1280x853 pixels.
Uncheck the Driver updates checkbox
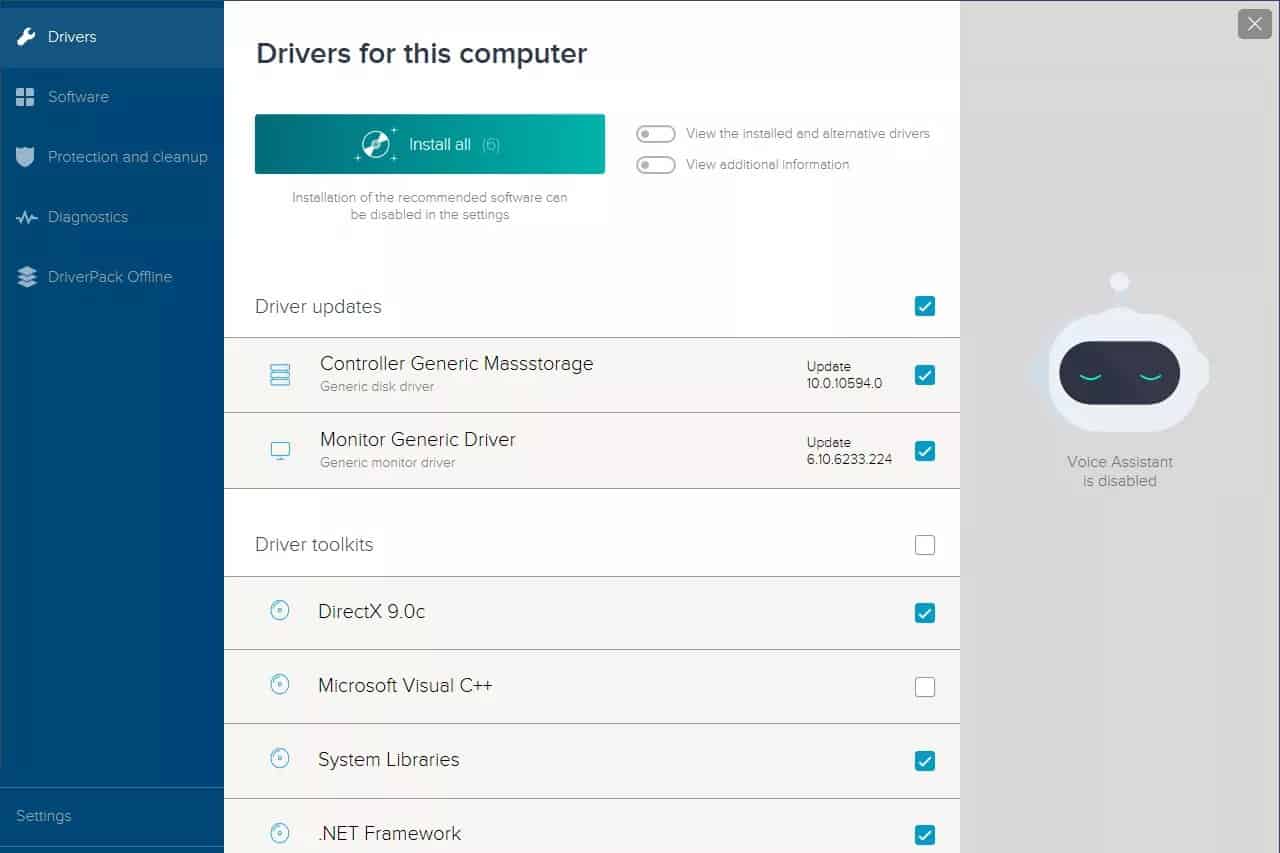924,306
